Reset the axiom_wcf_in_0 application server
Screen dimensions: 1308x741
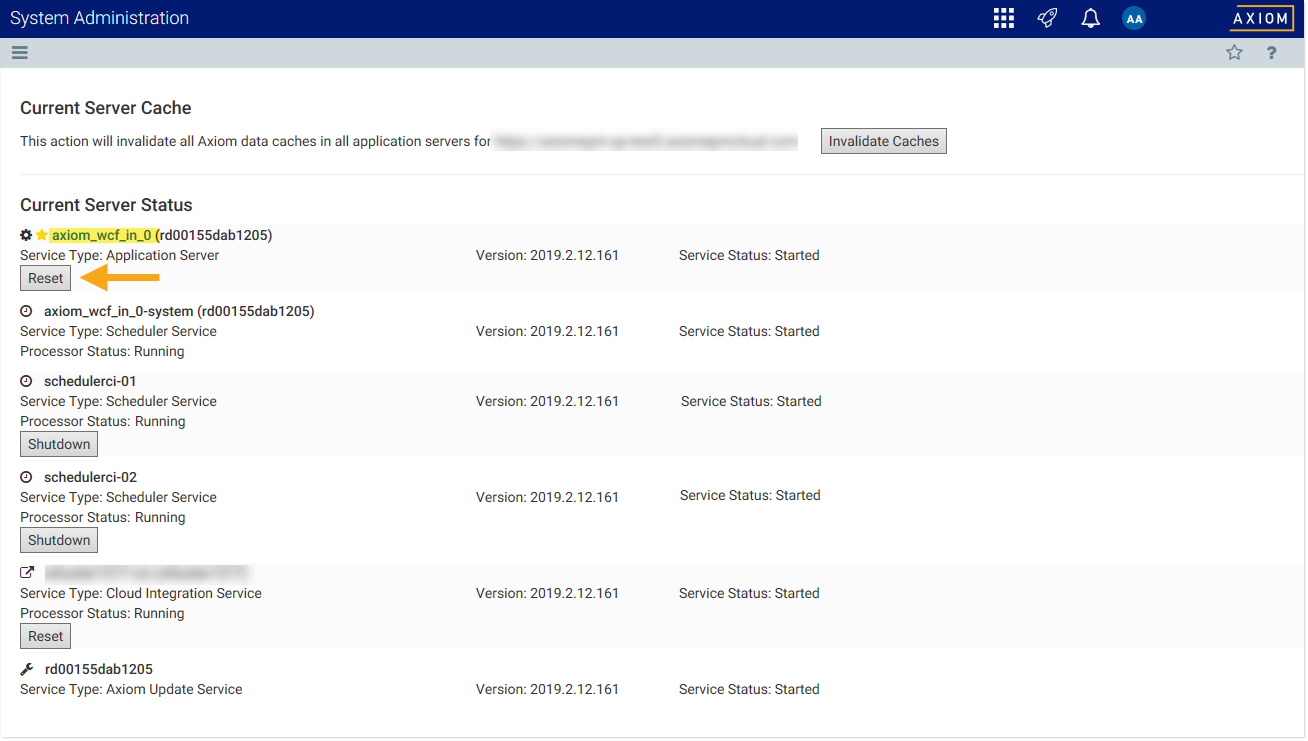45,278
